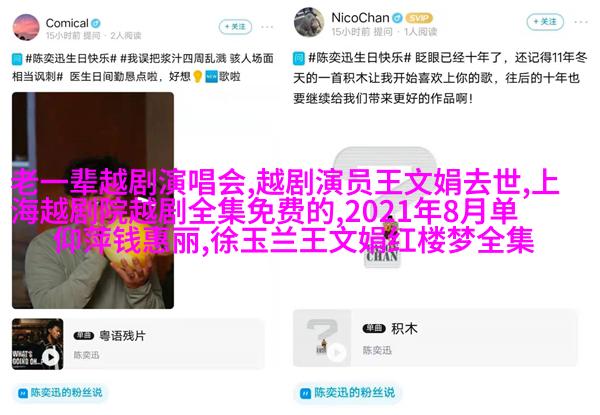Click the topic icon before NicoChan's hashtag
The width and height of the screenshot is (600, 415).
coord(299,58)
